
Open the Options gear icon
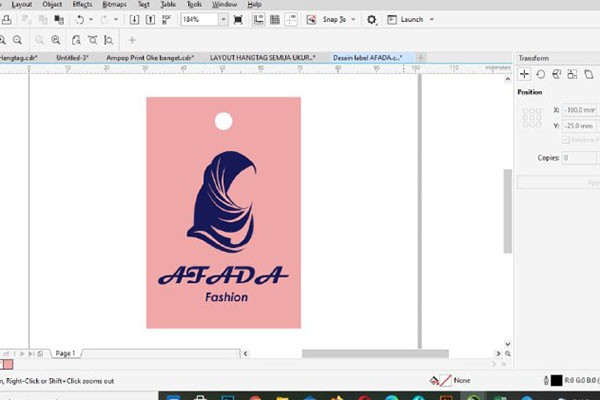tap(371, 20)
